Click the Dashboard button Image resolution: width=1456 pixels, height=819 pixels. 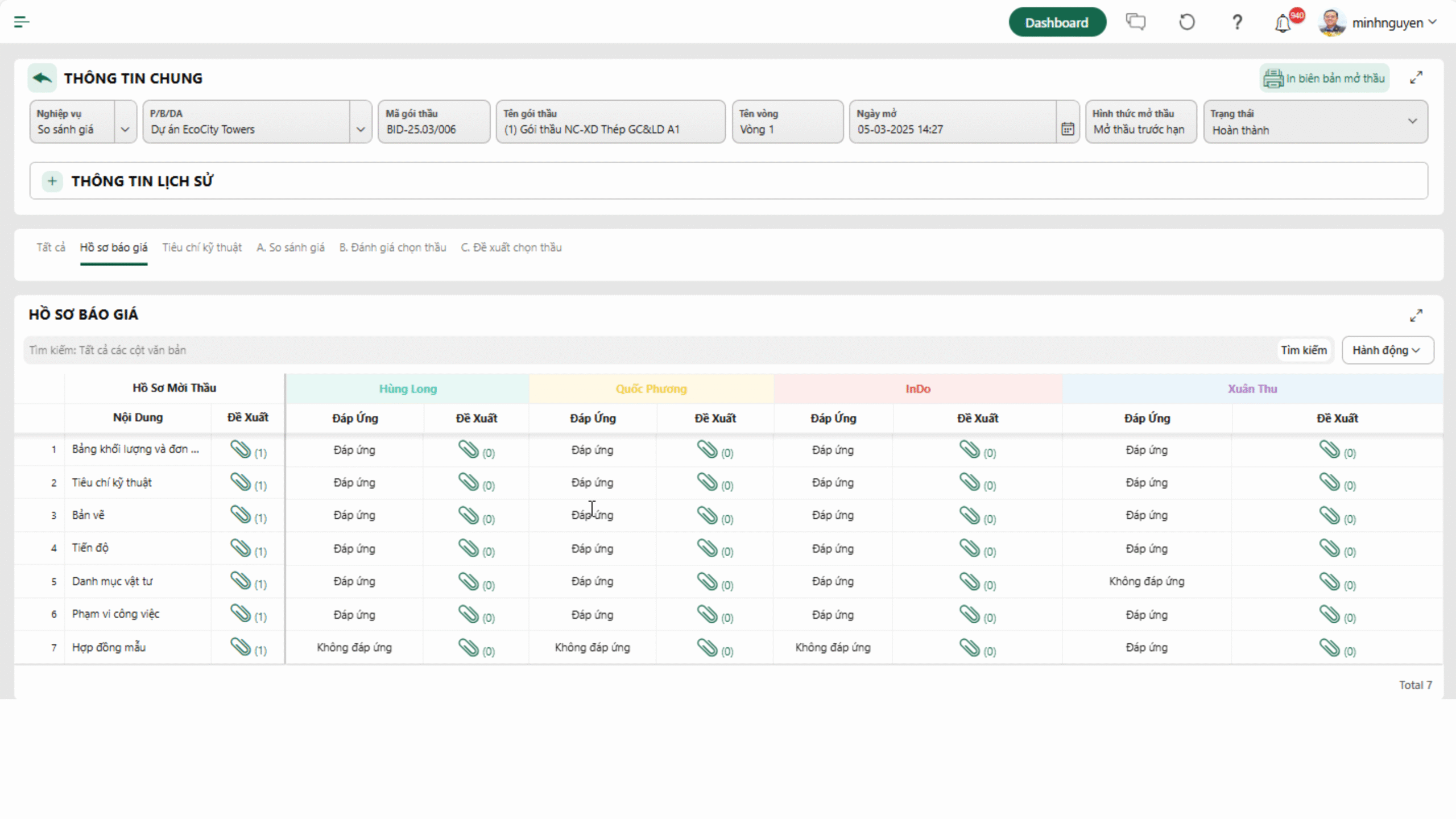tap(1057, 23)
